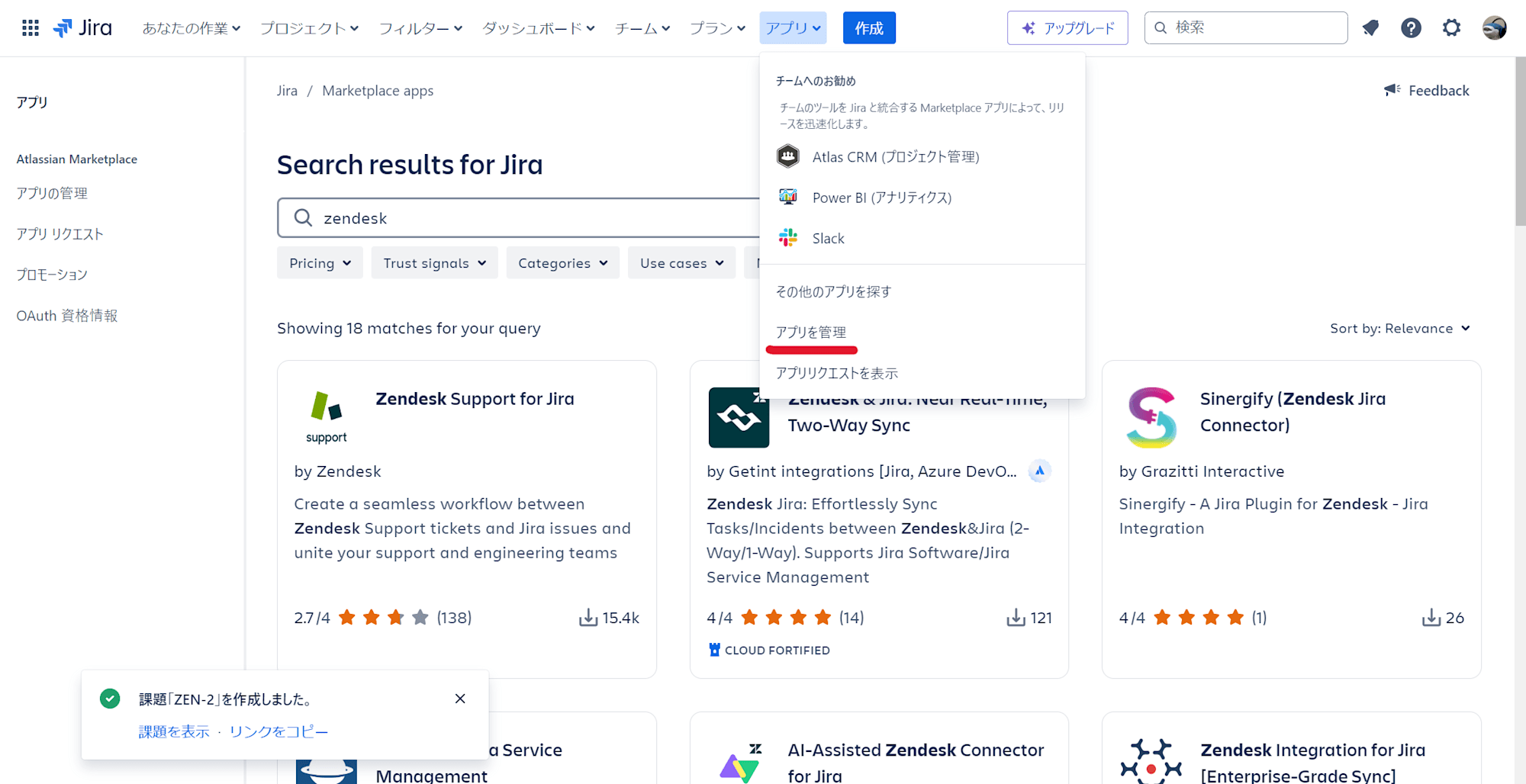Click download count icon on Zendesk Support card
Screen dimensions: 1526x784
tap(588, 618)
